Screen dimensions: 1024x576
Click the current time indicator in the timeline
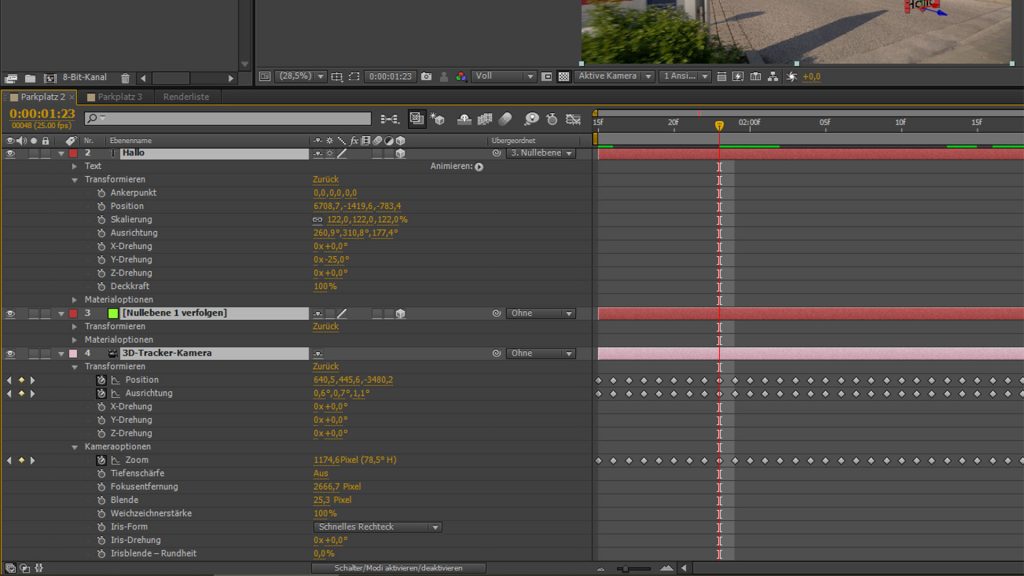click(x=720, y=127)
